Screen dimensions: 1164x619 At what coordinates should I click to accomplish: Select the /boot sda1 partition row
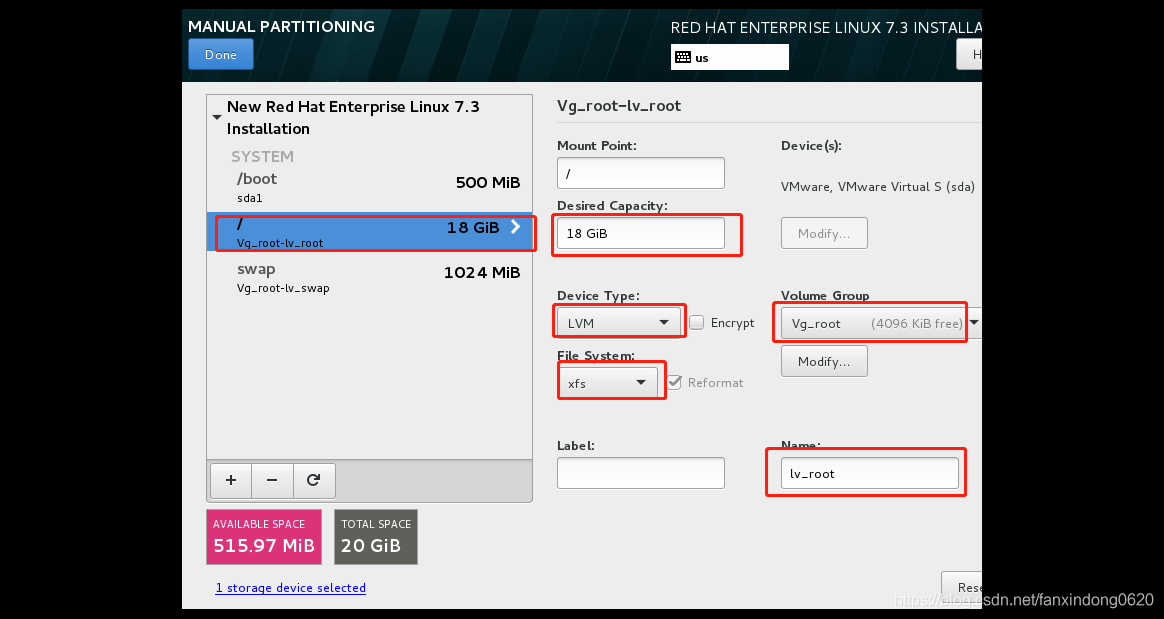click(x=370, y=188)
